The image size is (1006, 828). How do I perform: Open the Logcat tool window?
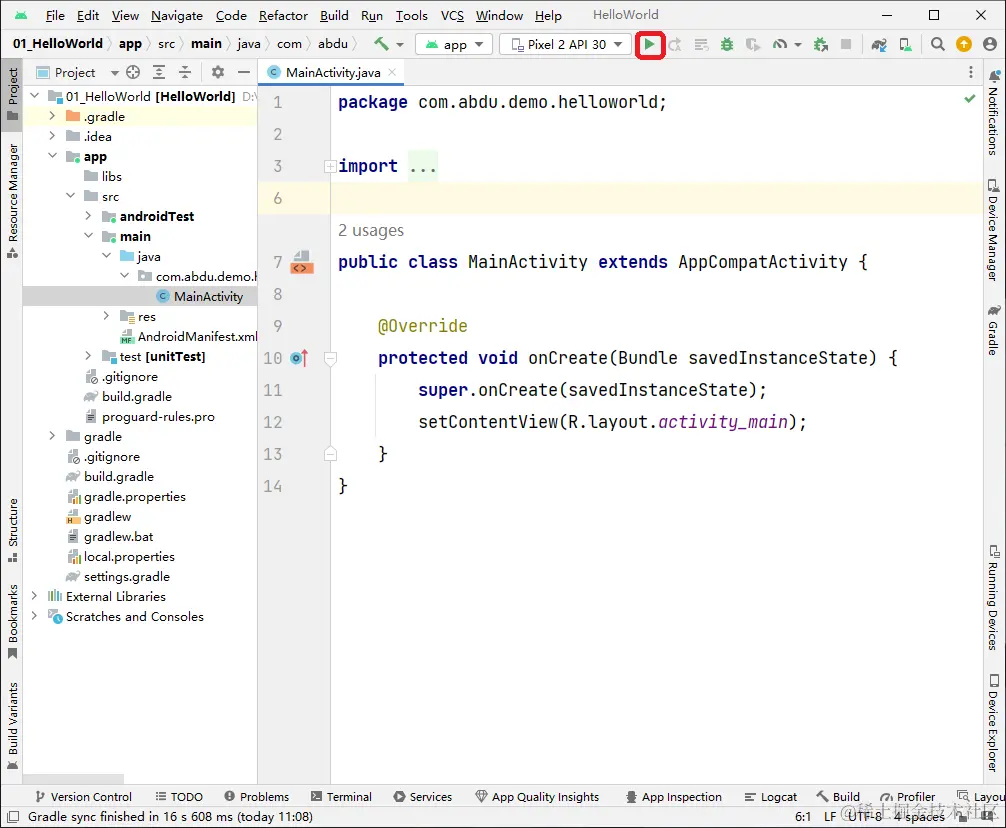pyautogui.click(x=771, y=797)
